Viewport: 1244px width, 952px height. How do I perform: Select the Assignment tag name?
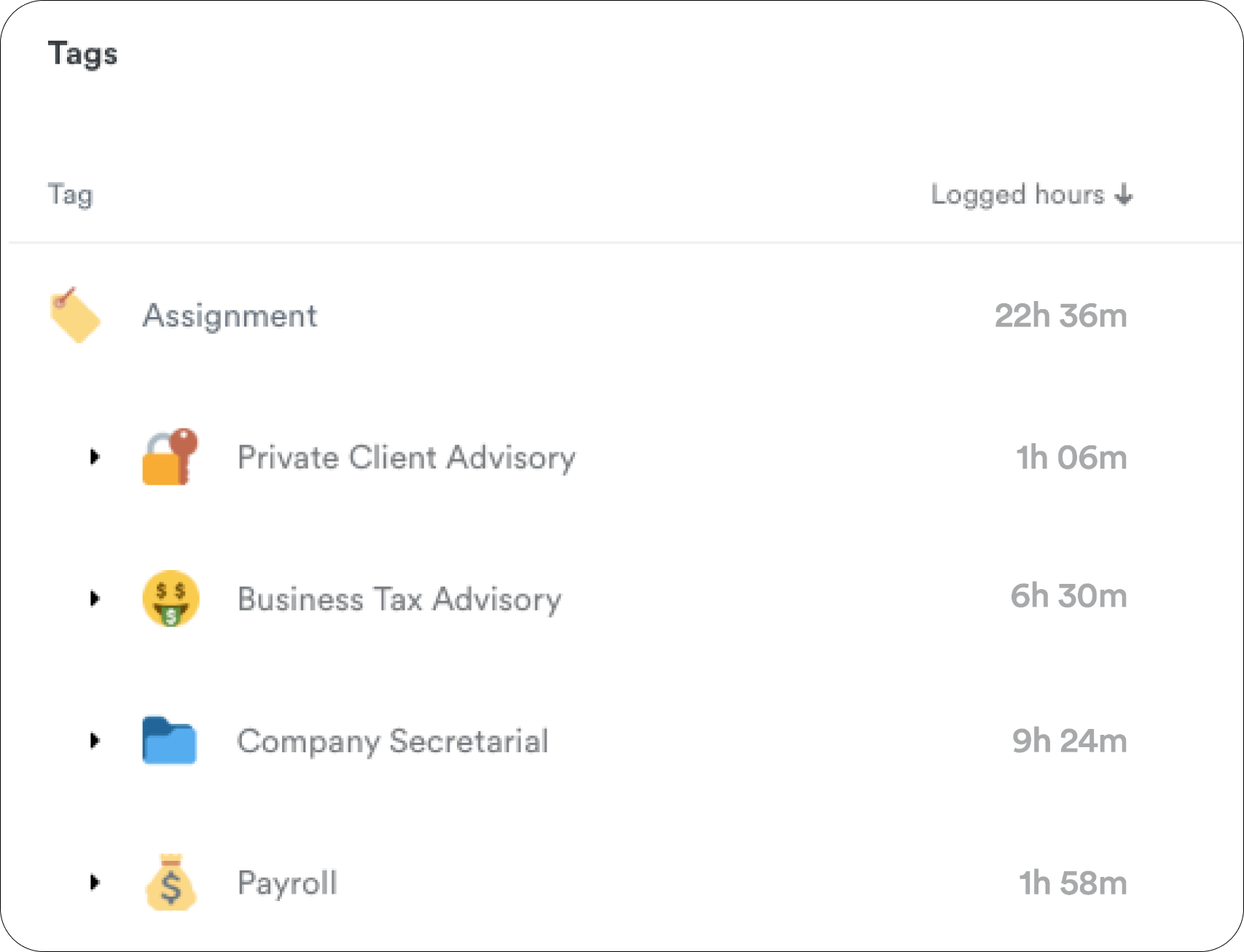[230, 316]
